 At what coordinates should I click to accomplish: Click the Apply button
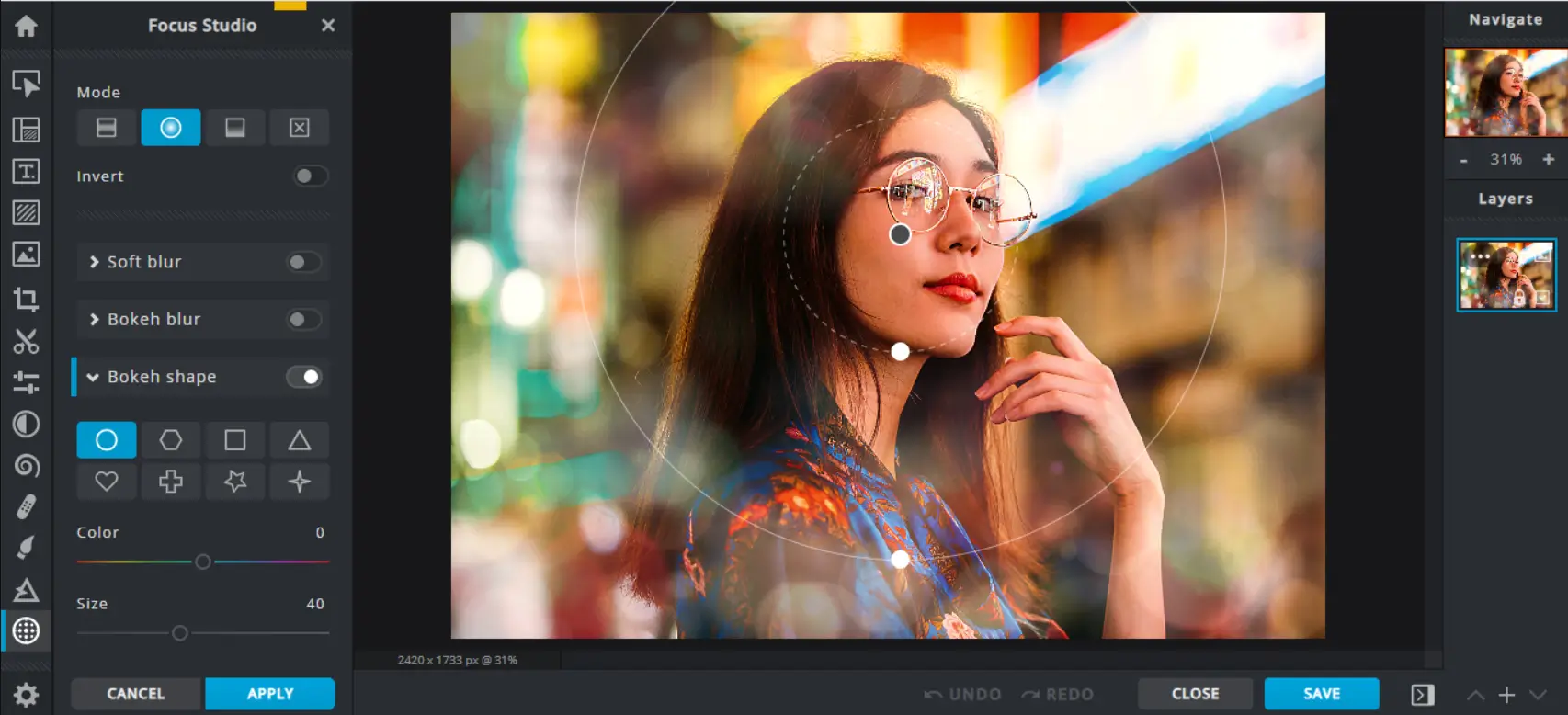click(x=270, y=694)
